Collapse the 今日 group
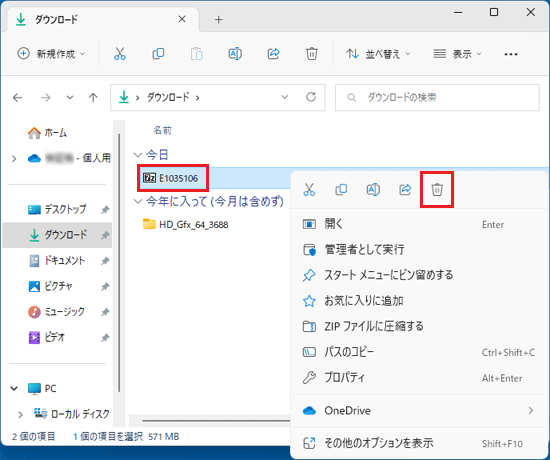This screenshot has width=550, height=460. [138, 154]
